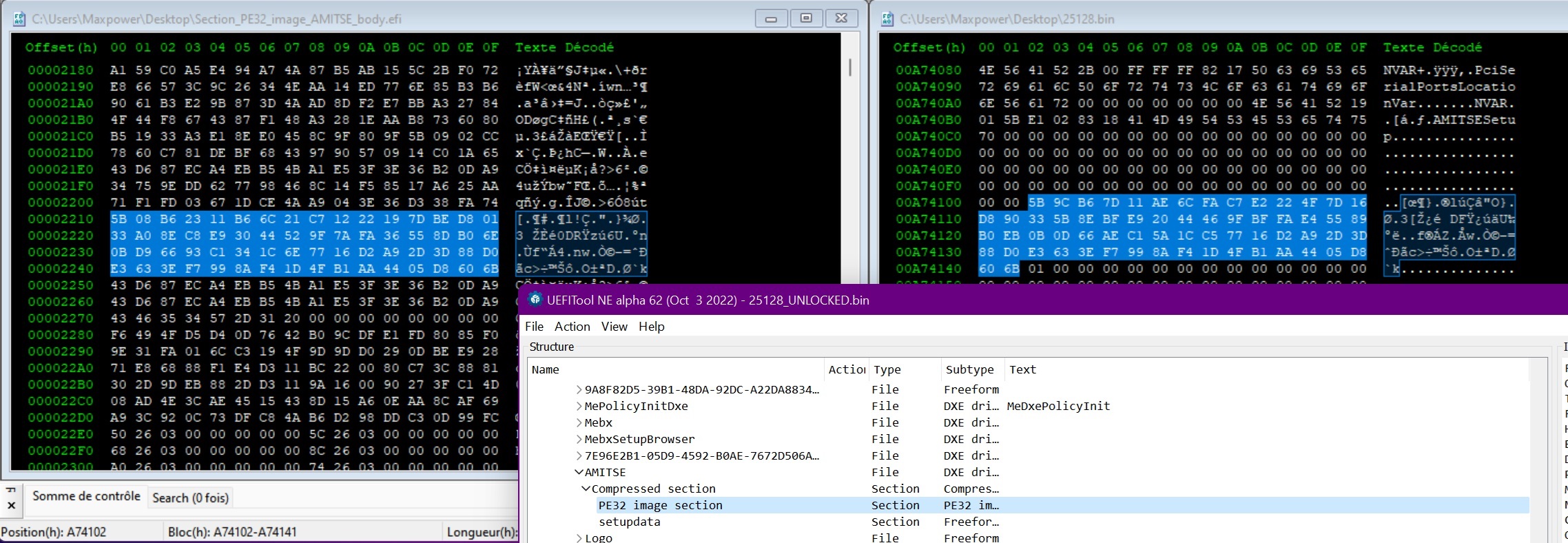1568x543 pixels.
Task: Expand the MePolicyInitDxe tree node
Action: pyautogui.click(x=579, y=406)
